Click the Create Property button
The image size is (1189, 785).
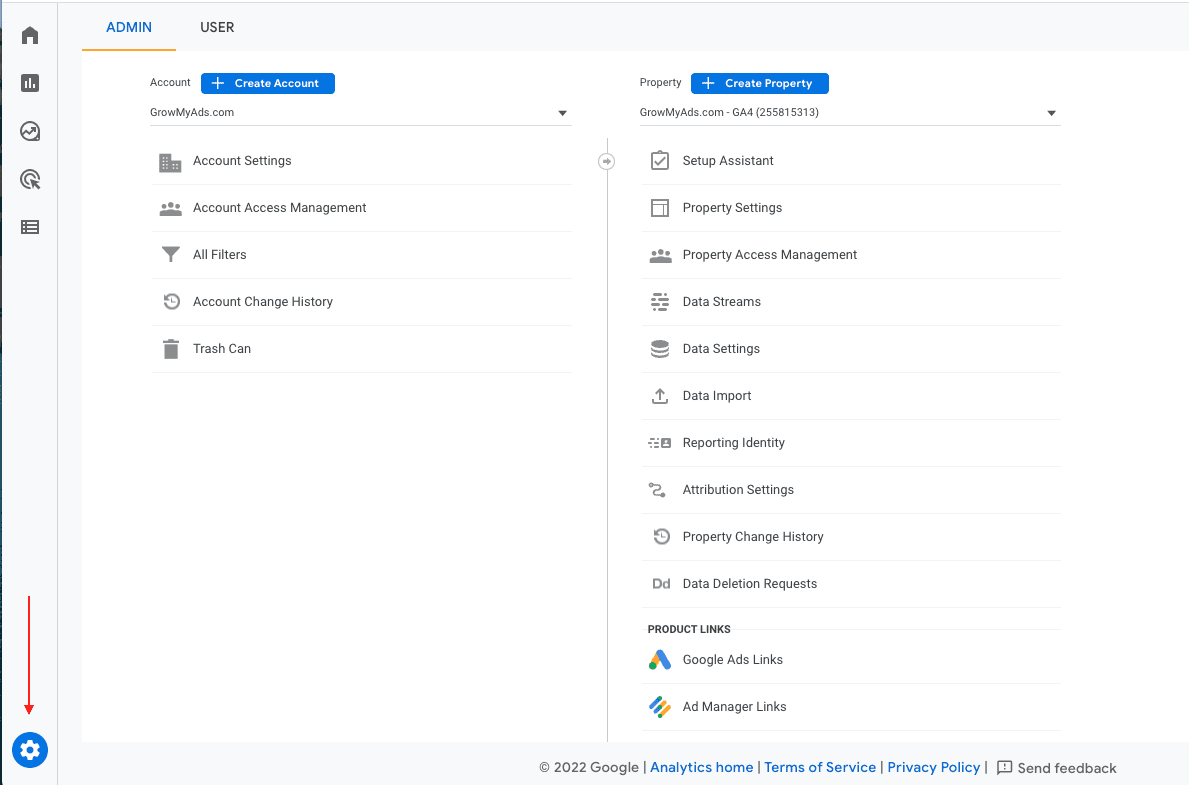tap(760, 83)
